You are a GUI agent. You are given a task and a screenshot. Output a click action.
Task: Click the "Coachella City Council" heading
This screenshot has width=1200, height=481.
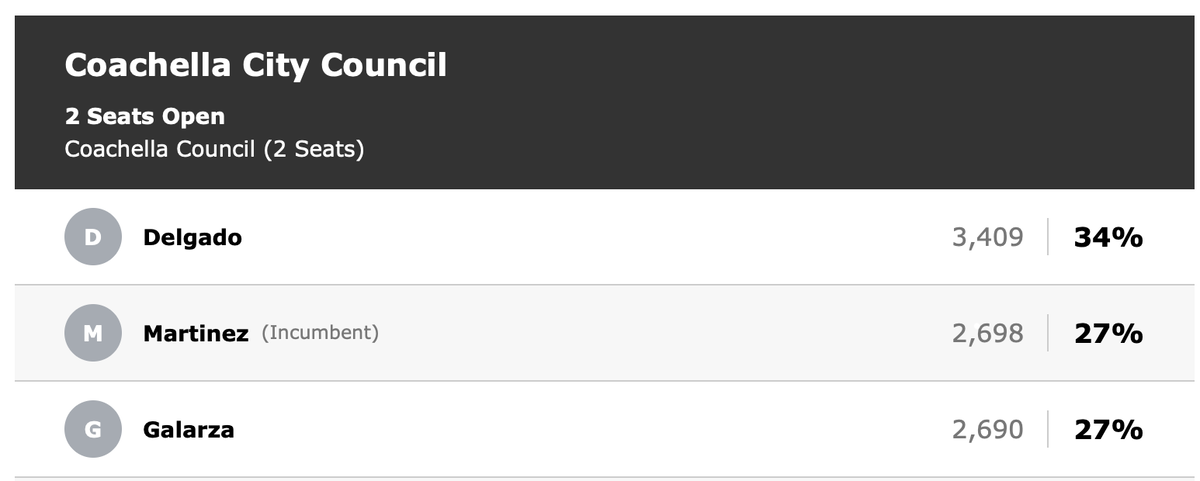coord(255,66)
